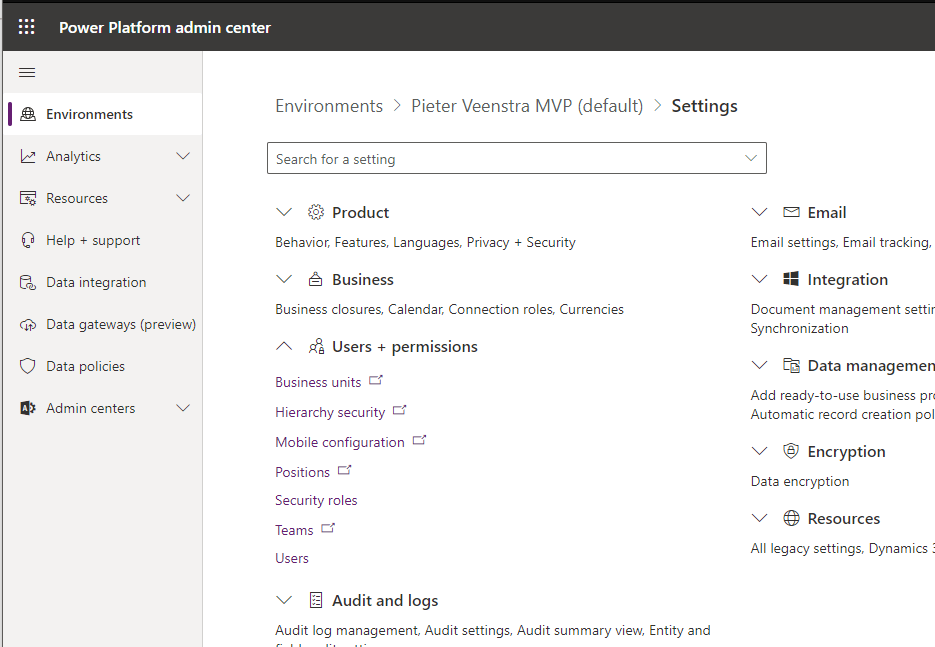
Task: Expand the Data management section chevron
Action: tap(759, 365)
